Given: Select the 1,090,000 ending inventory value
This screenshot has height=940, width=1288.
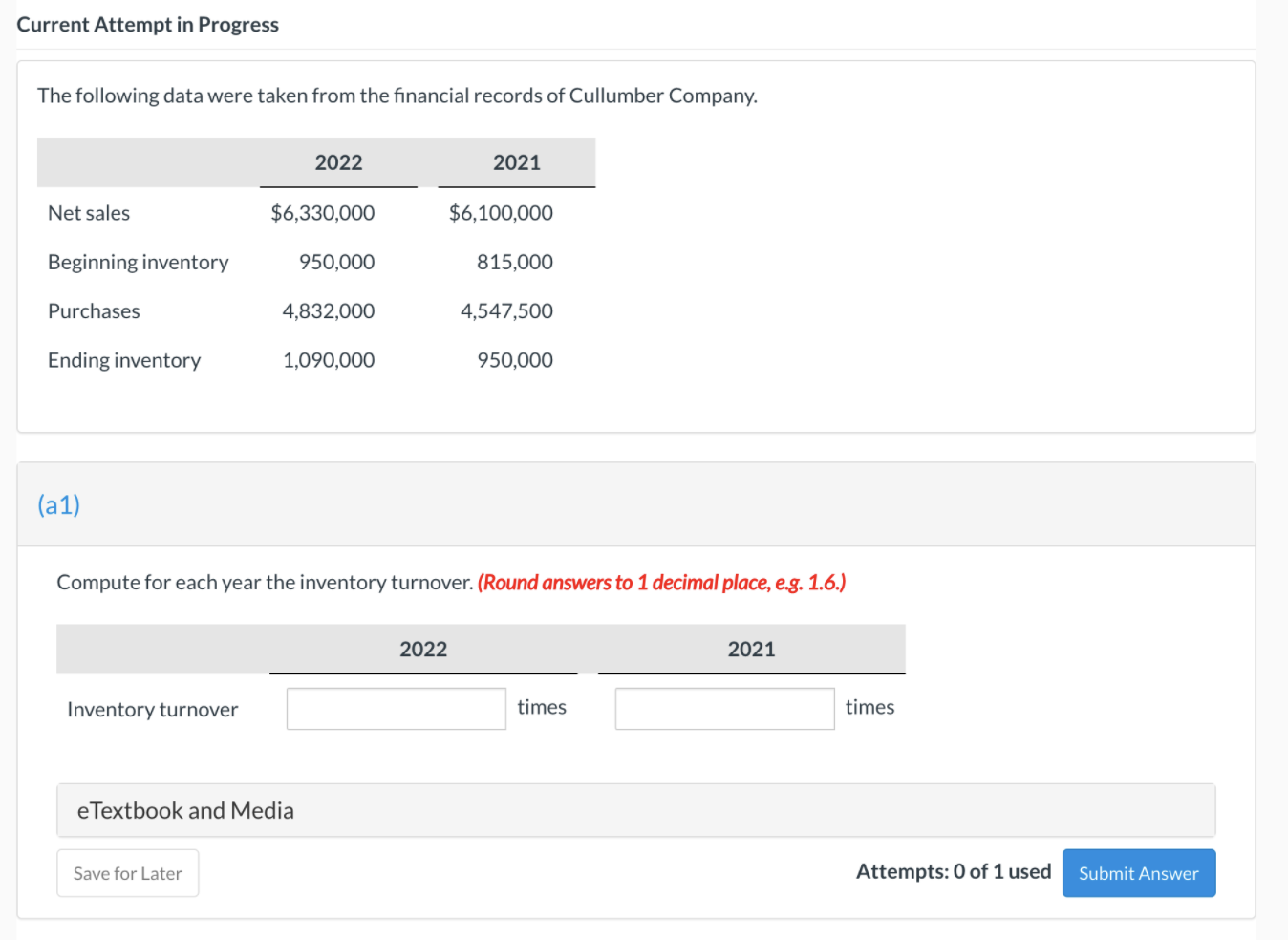Looking at the screenshot, I should point(328,359).
